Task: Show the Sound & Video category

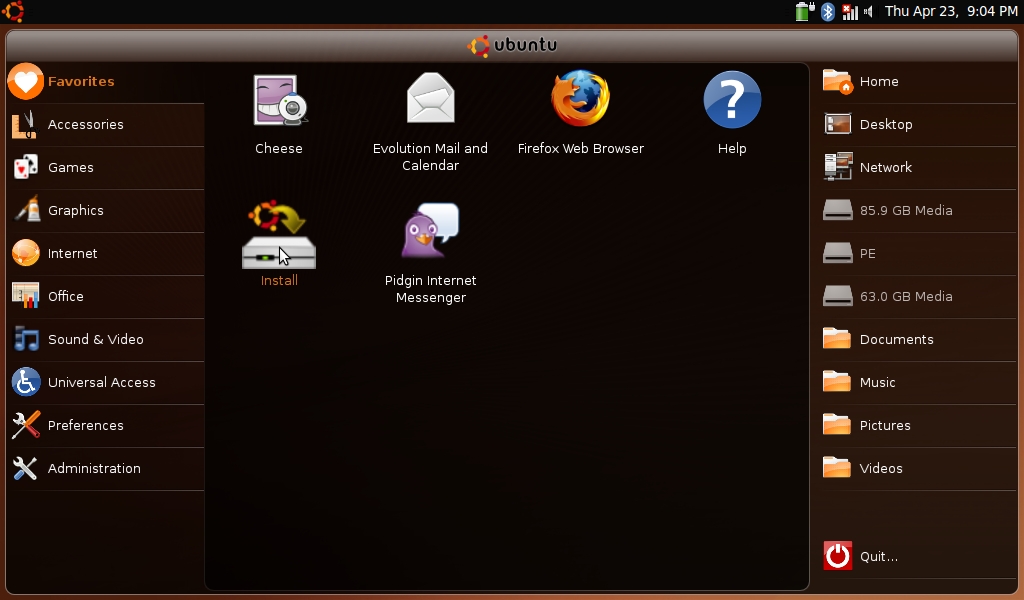Action: tap(96, 340)
